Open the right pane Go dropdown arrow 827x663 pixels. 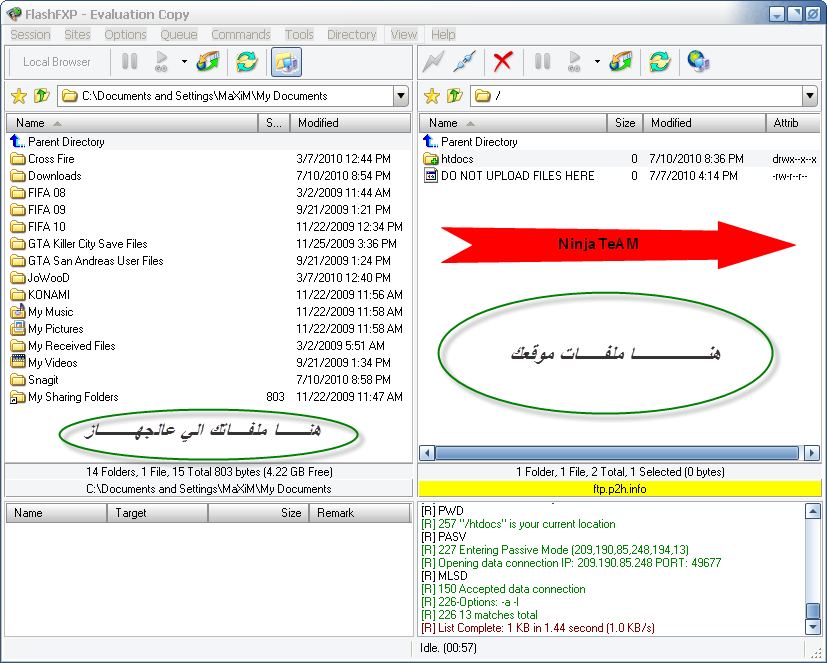pyautogui.click(x=597, y=62)
